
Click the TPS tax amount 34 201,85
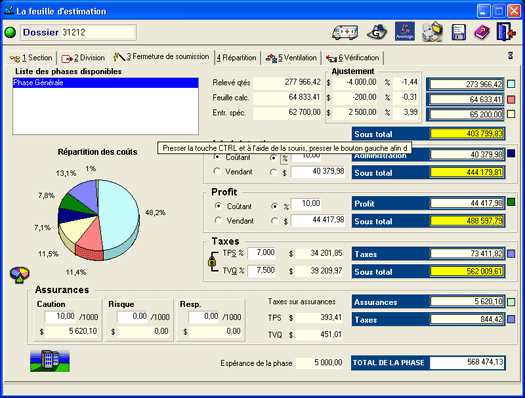pos(319,253)
